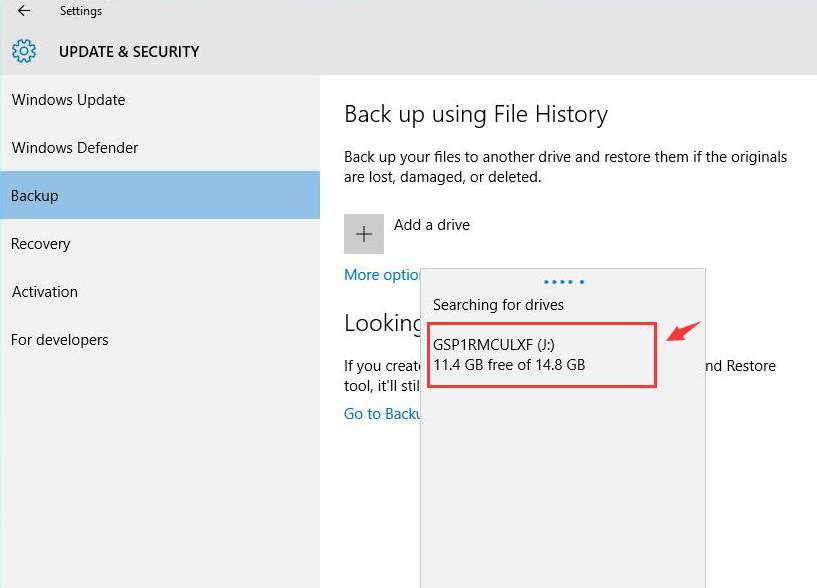817x588 pixels.
Task: Open the Windows Update section
Action: click(x=68, y=100)
